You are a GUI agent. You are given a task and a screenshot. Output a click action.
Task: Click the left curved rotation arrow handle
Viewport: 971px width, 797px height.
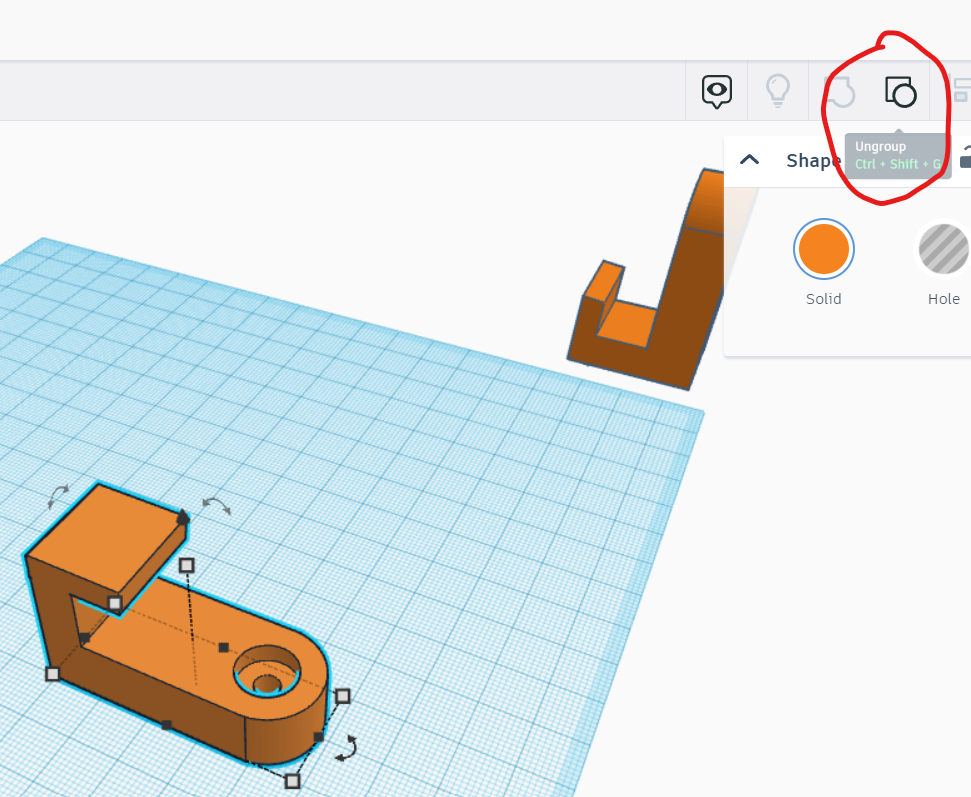coord(60,495)
